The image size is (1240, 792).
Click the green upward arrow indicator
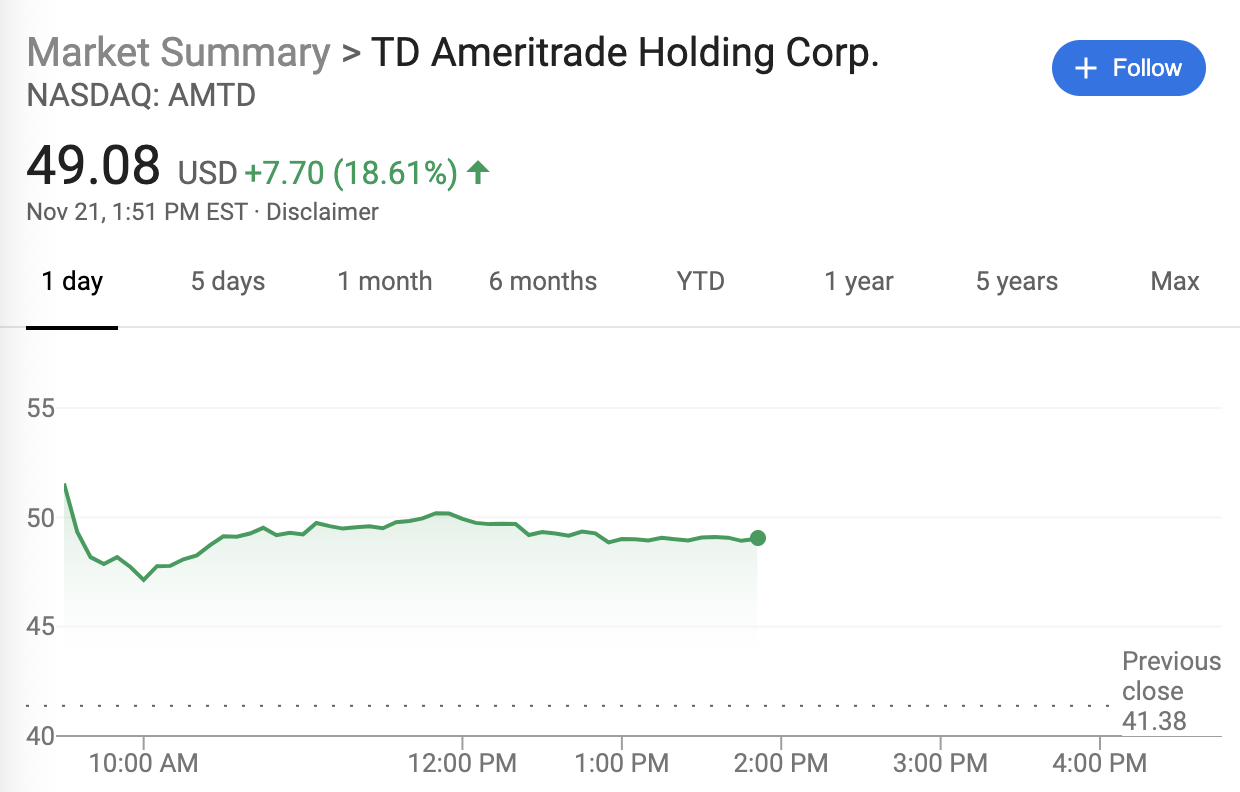pyautogui.click(x=480, y=172)
